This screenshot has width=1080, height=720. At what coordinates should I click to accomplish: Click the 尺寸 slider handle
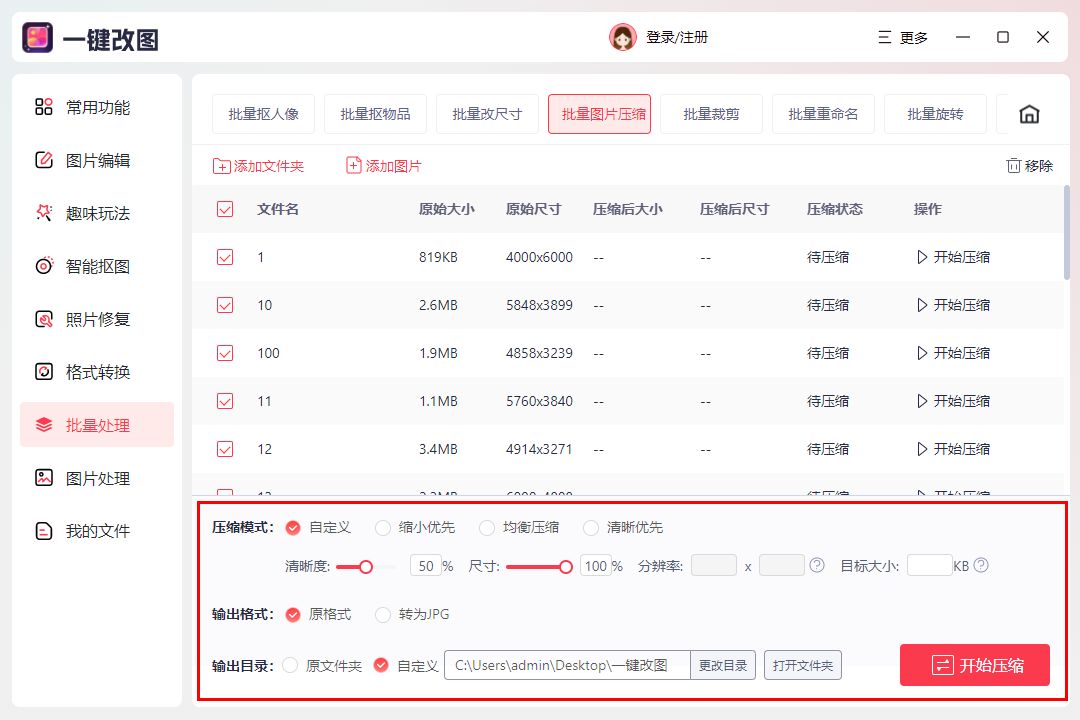pyautogui.click(x=565, y=567)
